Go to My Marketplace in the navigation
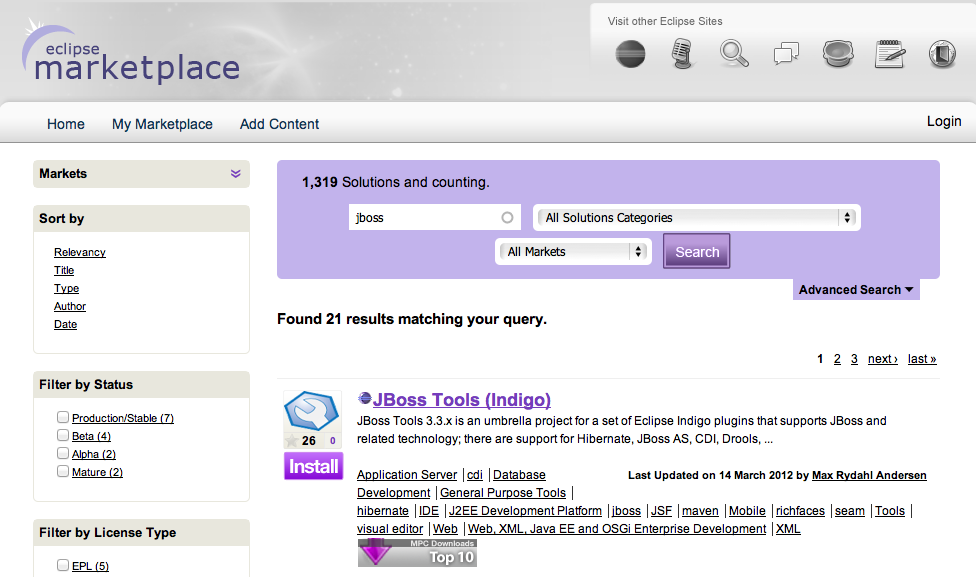The image size is (976, 577). (x=162, y=124)
